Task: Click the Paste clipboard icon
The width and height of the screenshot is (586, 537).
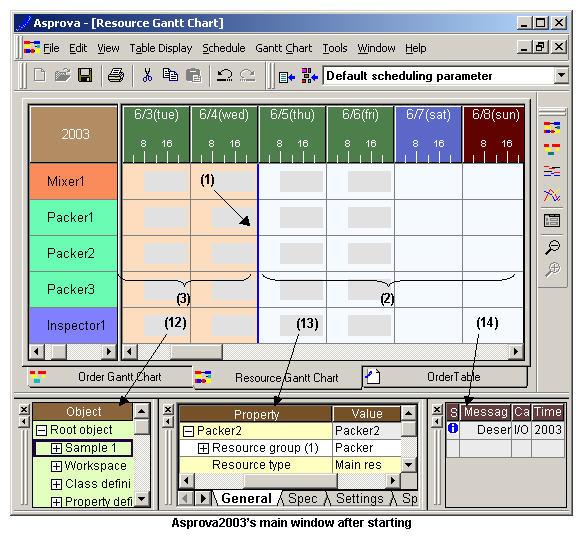Action: pos(193,75)
